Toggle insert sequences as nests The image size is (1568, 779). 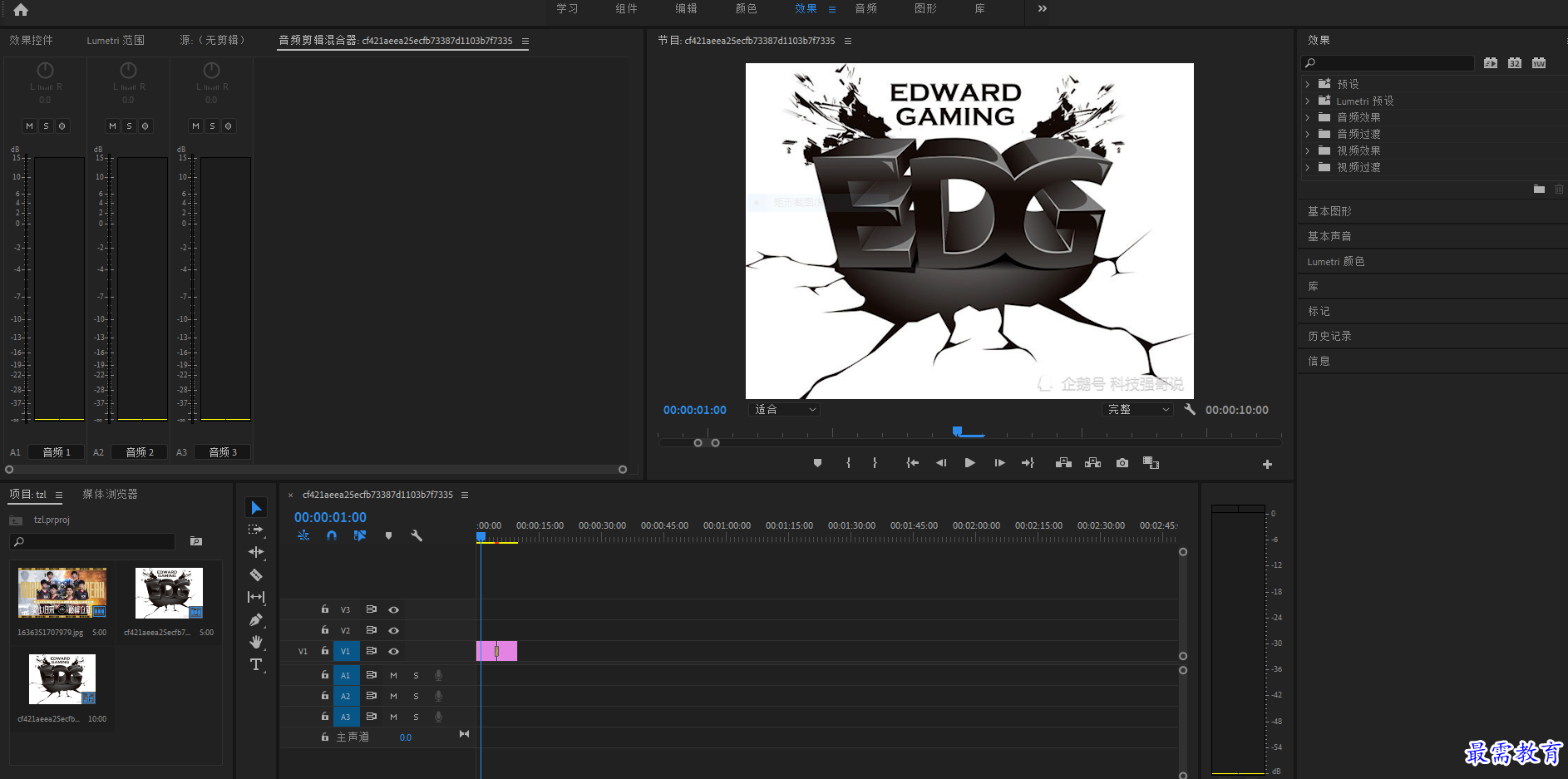[x=303, y=535]
